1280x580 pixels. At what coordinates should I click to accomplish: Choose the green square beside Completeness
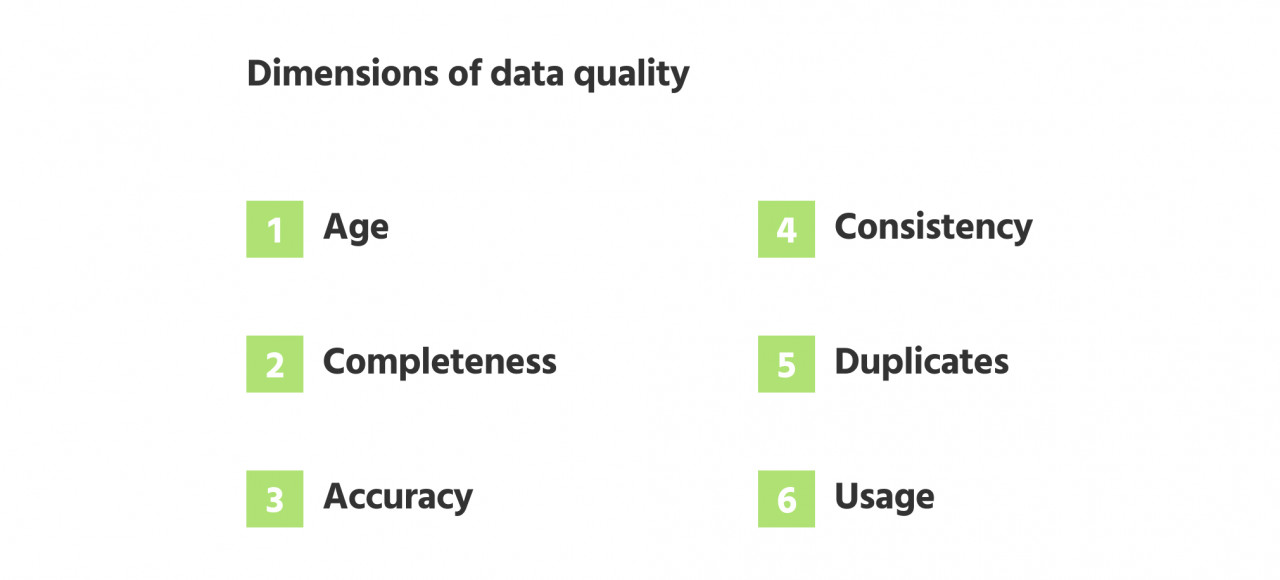[275, 364]
